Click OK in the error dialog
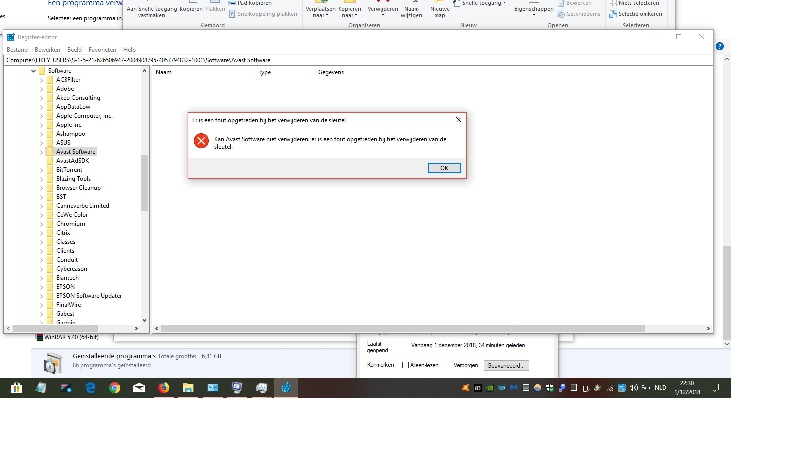Screen dimensions: 800x450 [443, 168]
